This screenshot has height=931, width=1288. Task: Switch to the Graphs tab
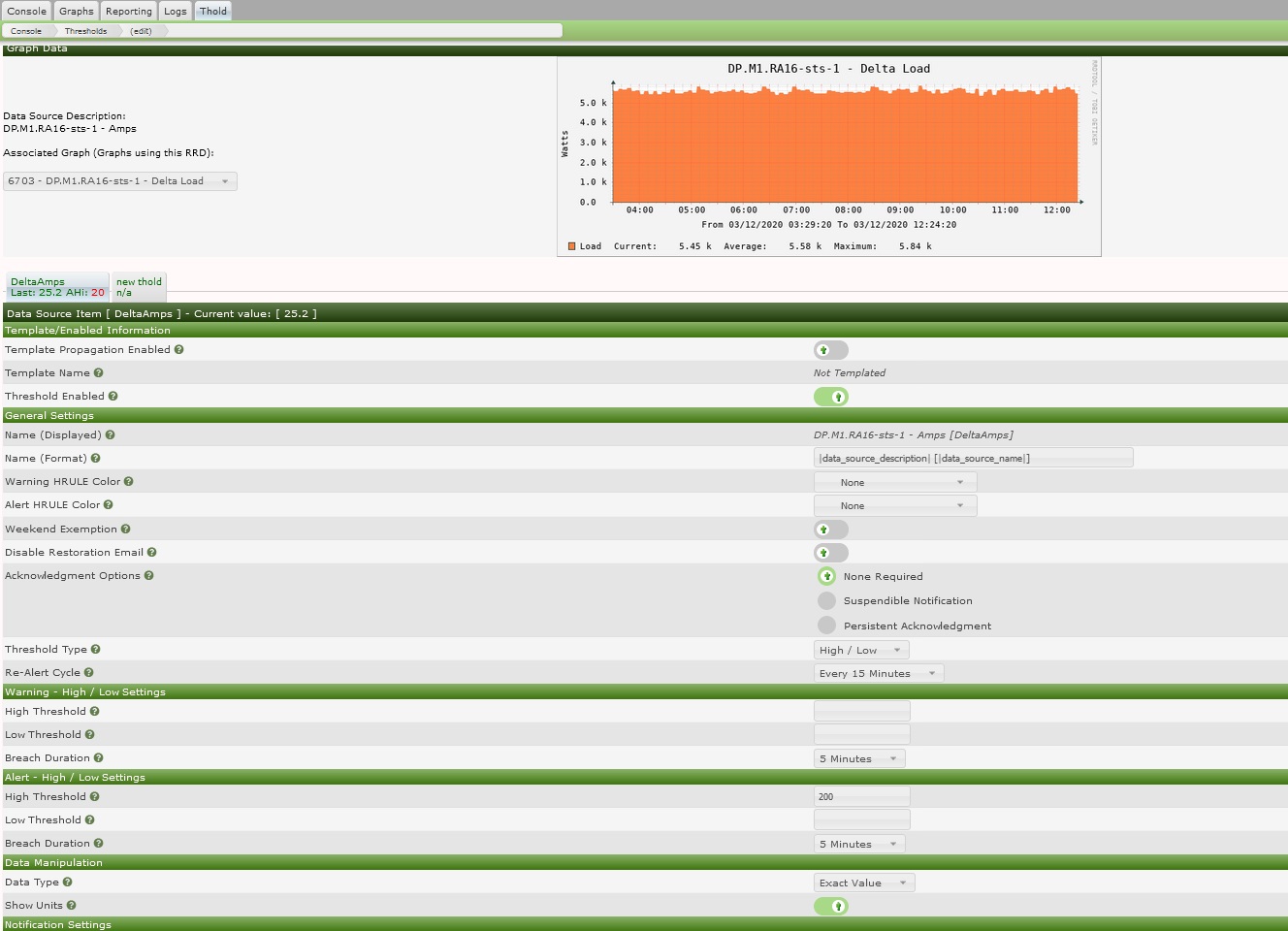76,11
